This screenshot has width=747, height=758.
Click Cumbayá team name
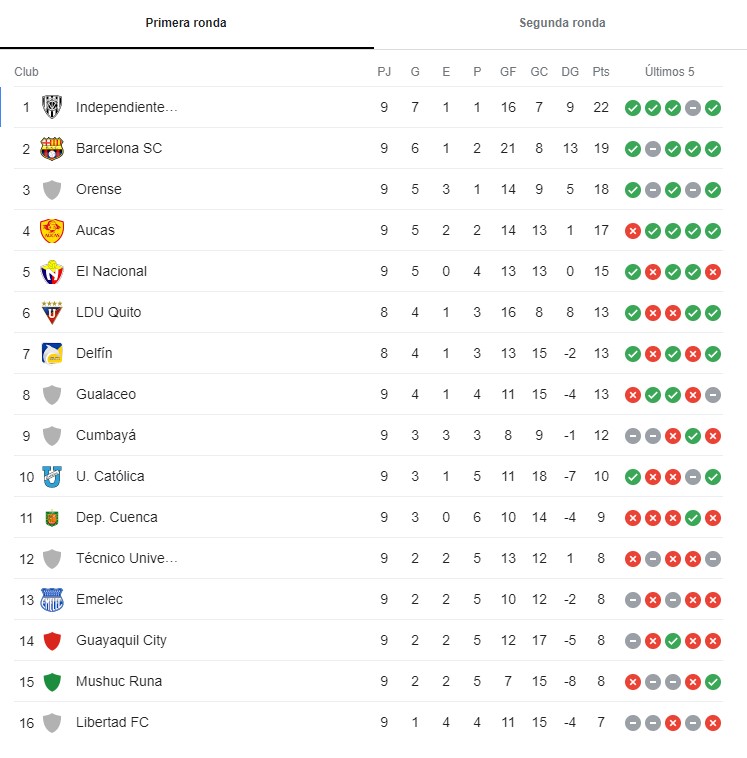click(105, 435)
